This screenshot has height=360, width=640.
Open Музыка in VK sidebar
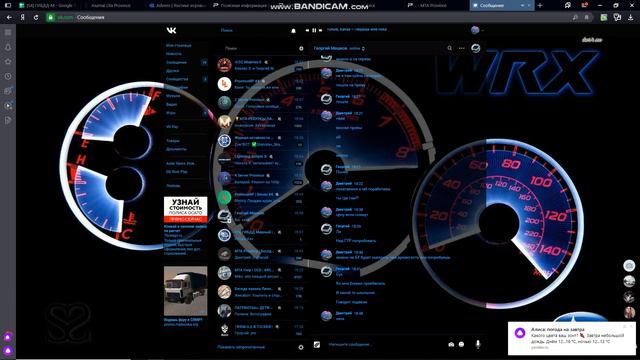point(173,96)
